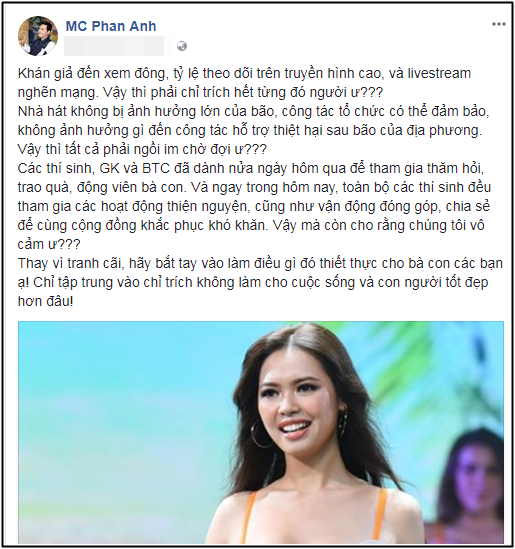Click the line starting 'Các thí sinh, GK và BTC'

[x=251, y=168]
